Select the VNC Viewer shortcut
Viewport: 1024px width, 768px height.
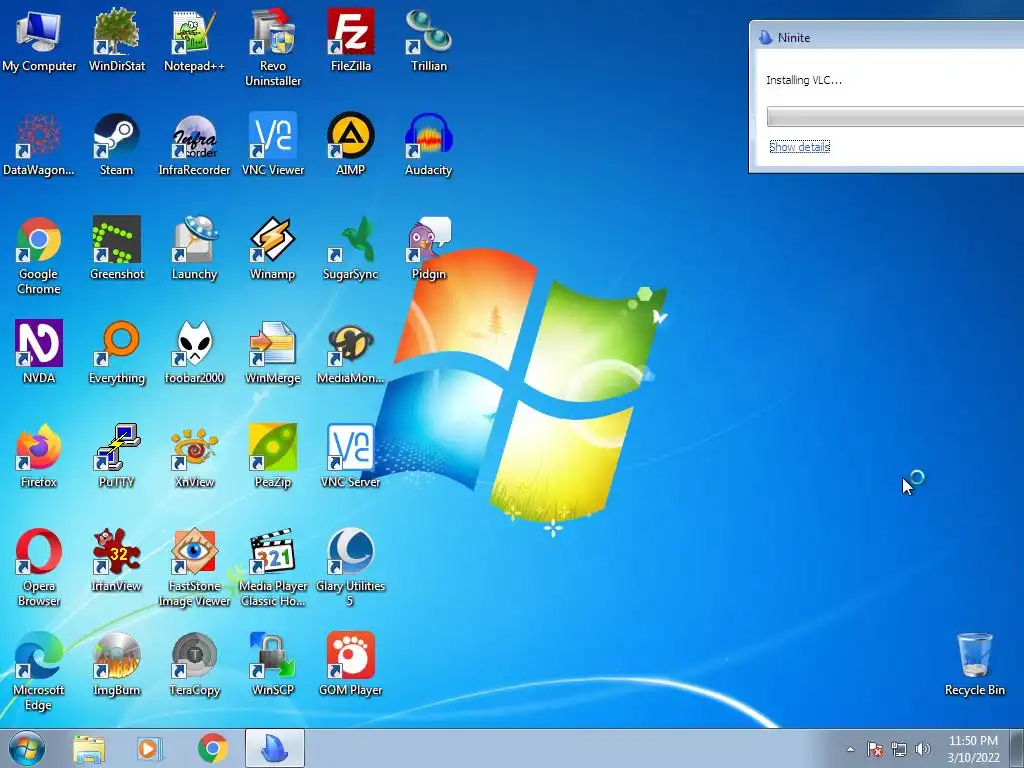pyautogui.click(x=273, y=144)
